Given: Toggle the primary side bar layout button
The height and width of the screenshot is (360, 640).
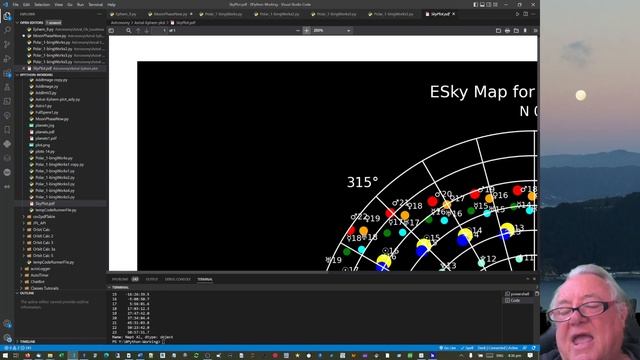Looking at the screenshot, I should point(476,4).
